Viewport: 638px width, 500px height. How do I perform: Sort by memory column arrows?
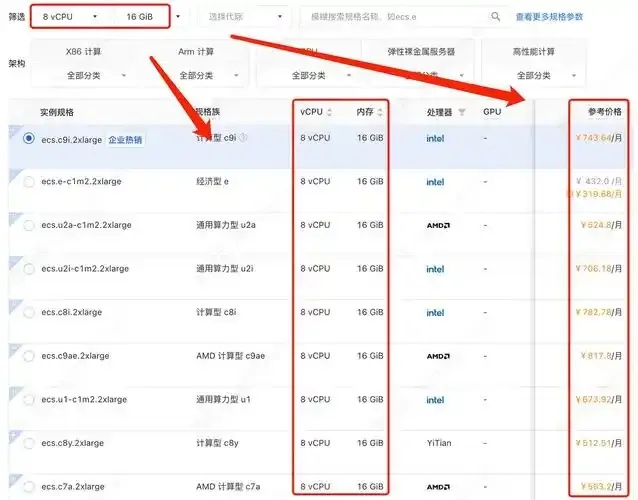point(380,112)
